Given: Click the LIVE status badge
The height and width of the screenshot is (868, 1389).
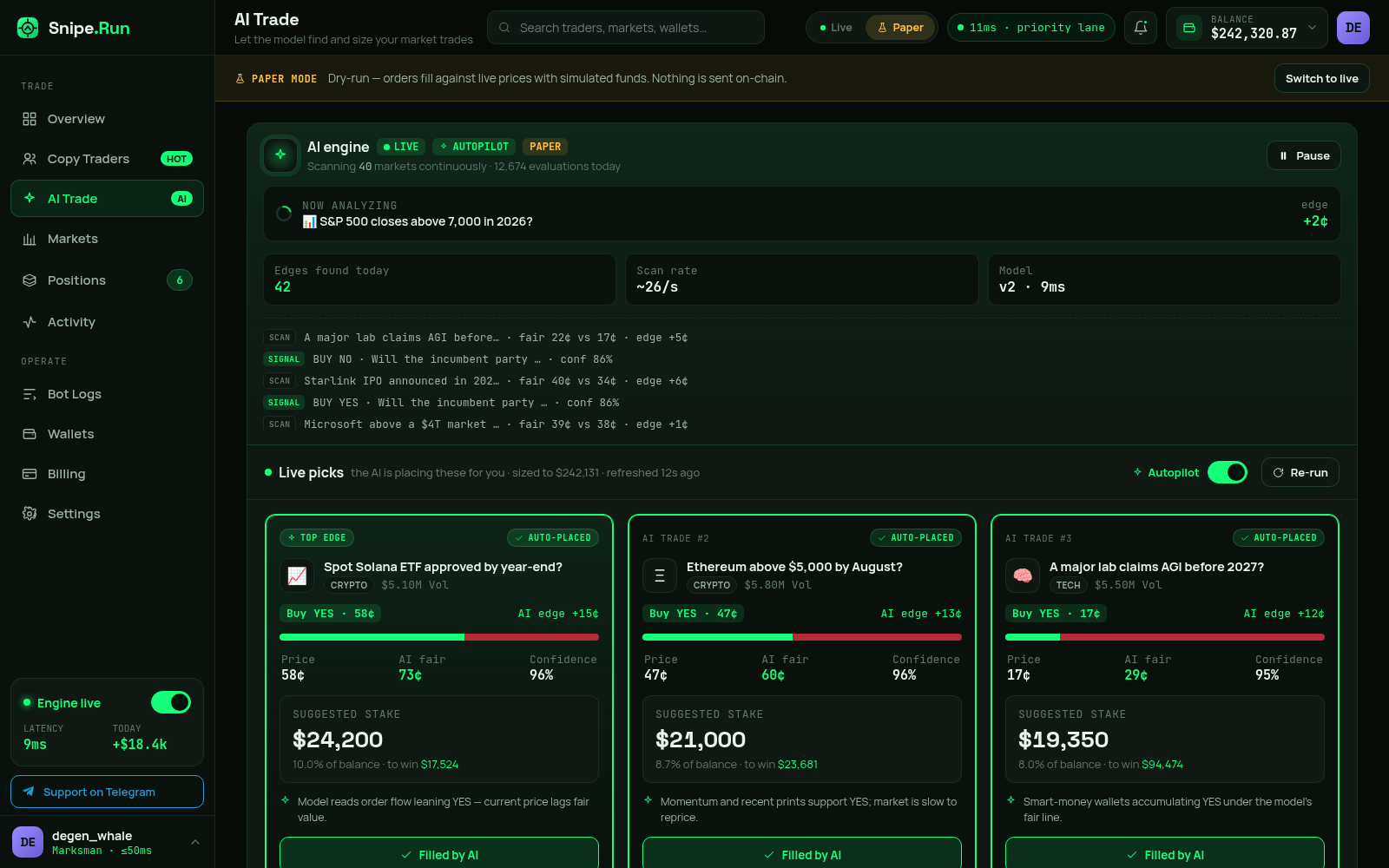Looking at the screenshot, I should (401, 147).
